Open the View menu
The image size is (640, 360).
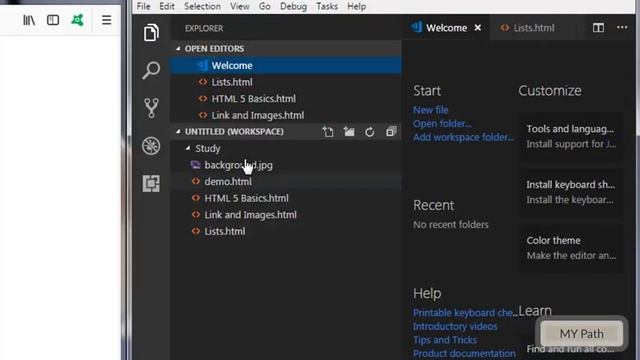240,7
